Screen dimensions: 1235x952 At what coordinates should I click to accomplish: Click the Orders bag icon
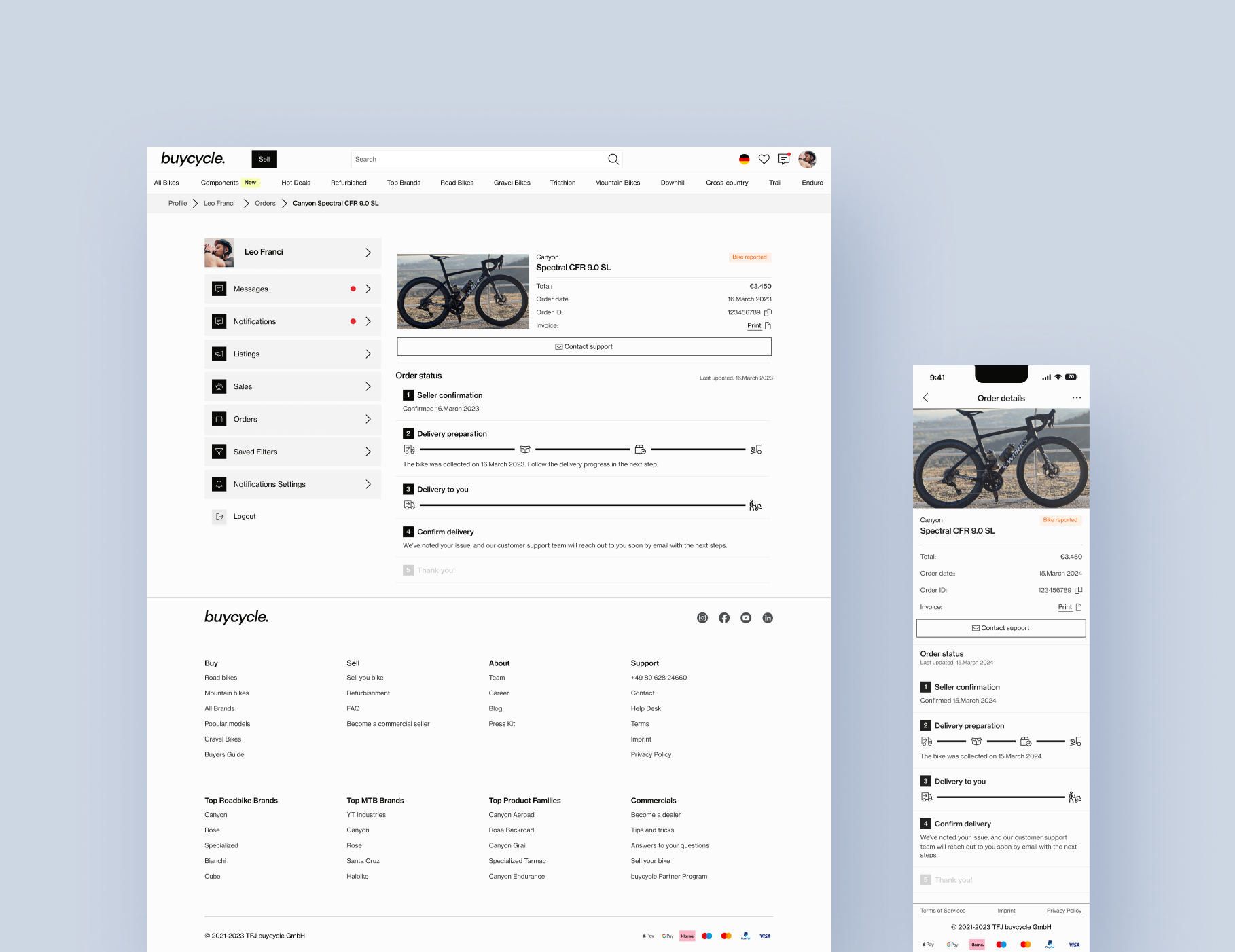(x=219, y=419)
